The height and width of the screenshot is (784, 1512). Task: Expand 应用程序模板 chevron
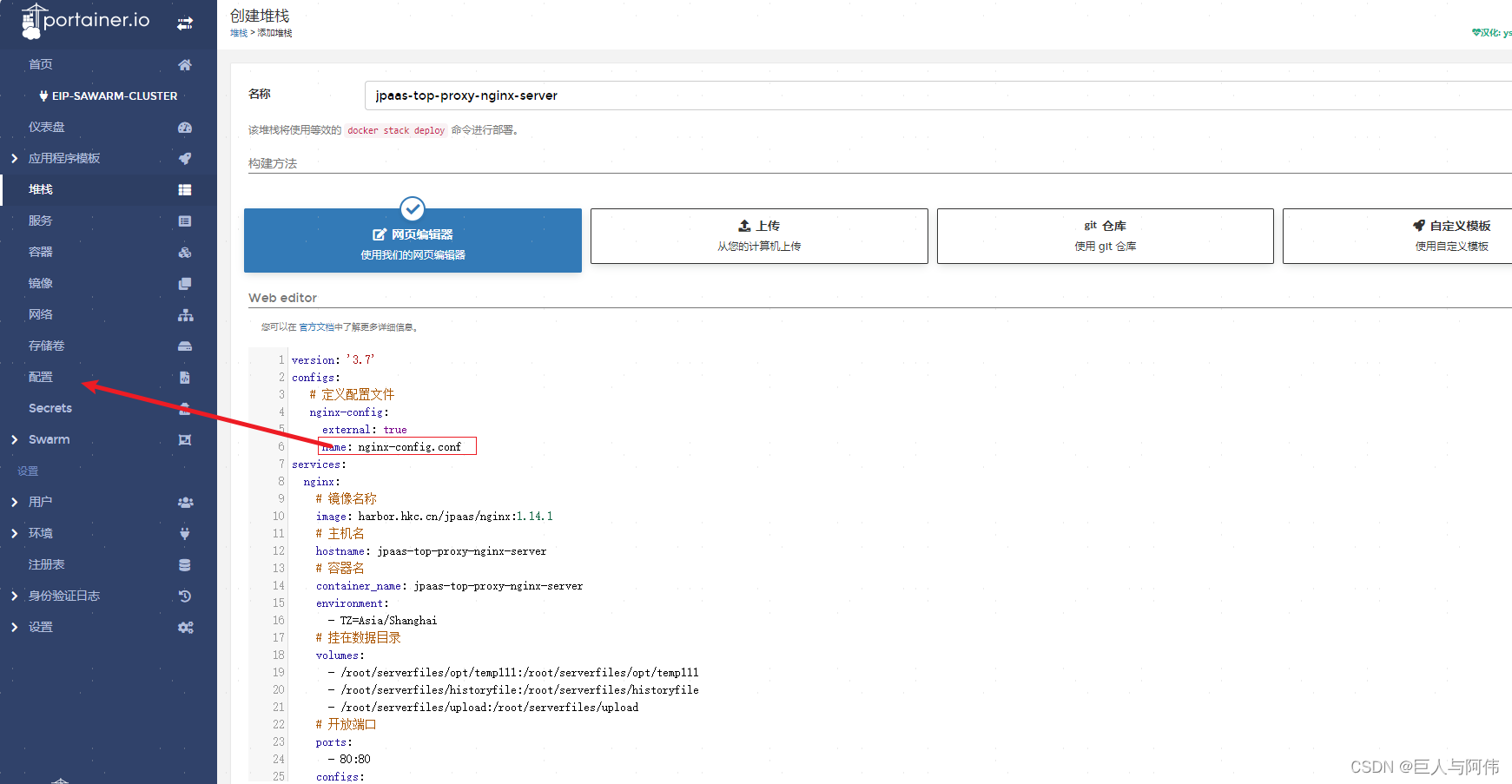click(x=15, y=158)
